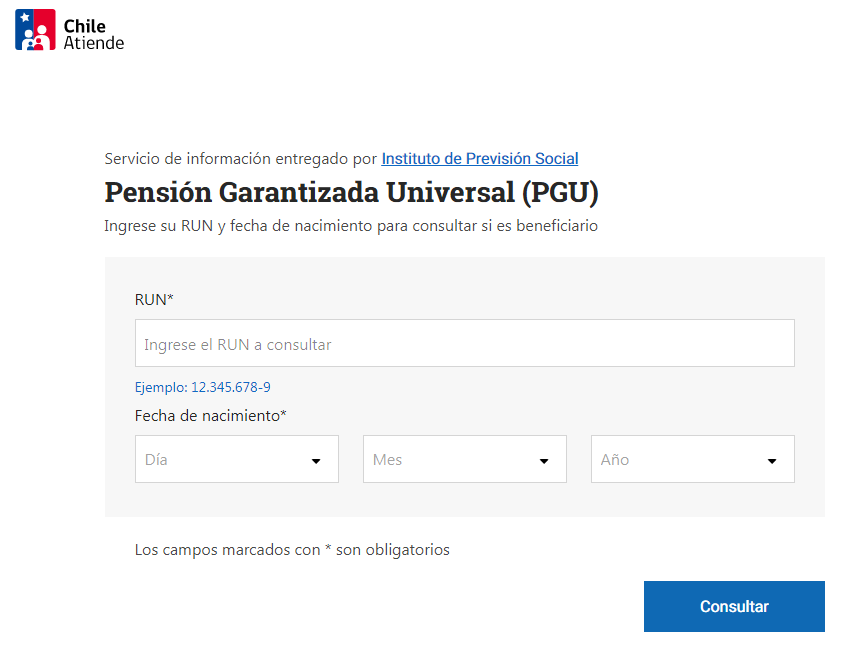Click "Servicio de información entregado por" text

pos(240,158)
